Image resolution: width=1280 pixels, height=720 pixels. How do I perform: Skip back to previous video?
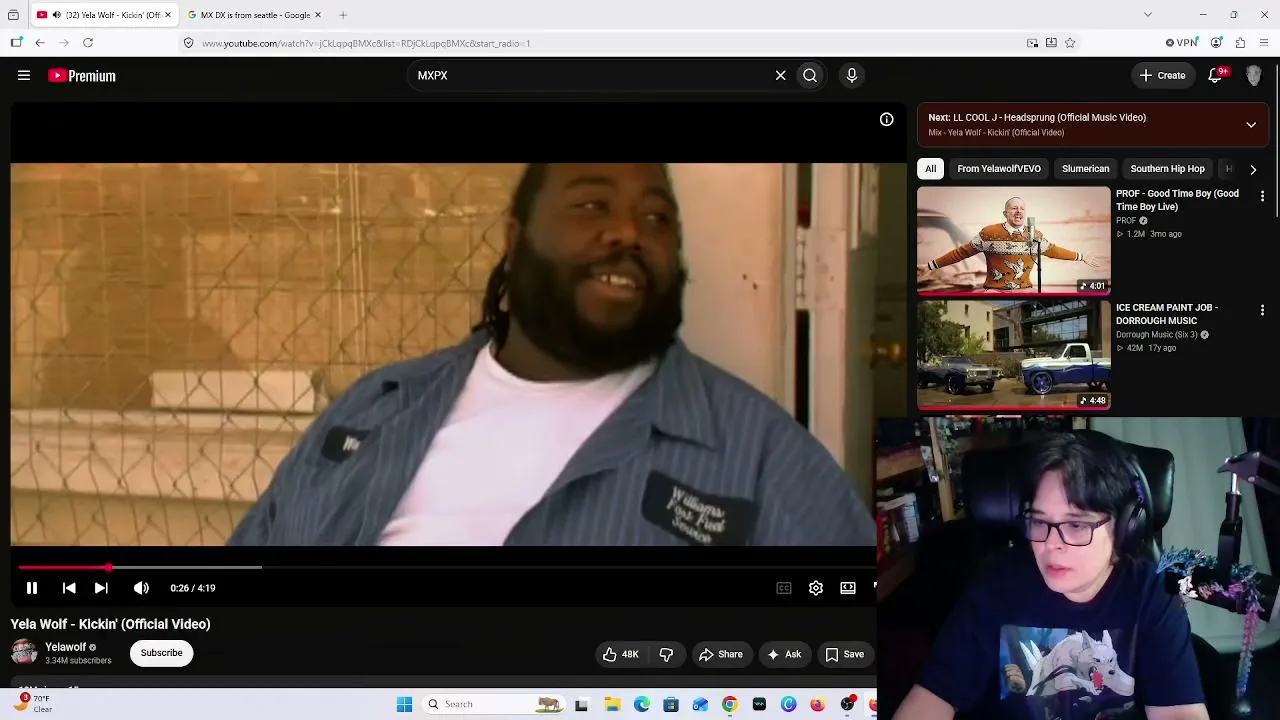tap(69, 588)
